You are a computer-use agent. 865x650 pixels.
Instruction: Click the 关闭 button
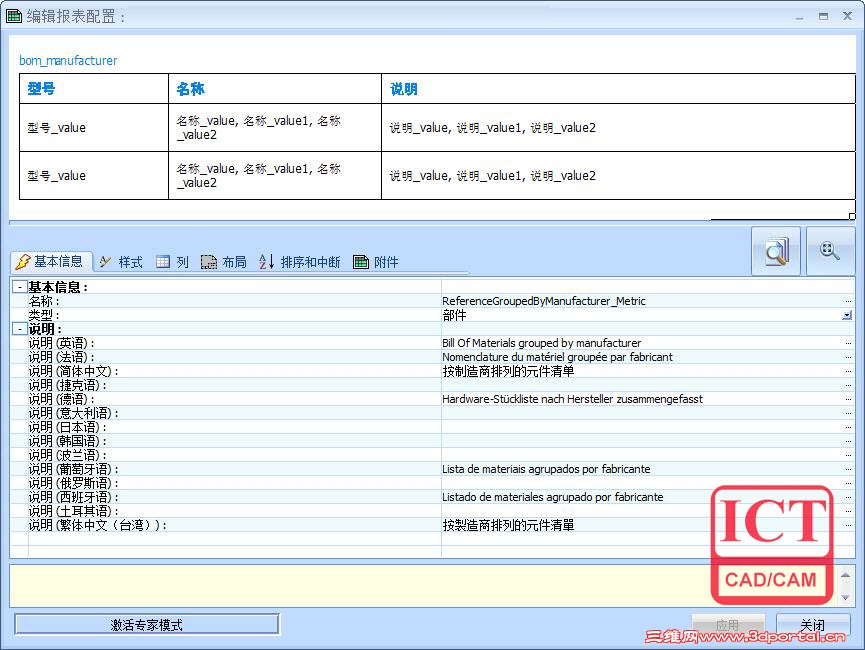click(813, 625)
